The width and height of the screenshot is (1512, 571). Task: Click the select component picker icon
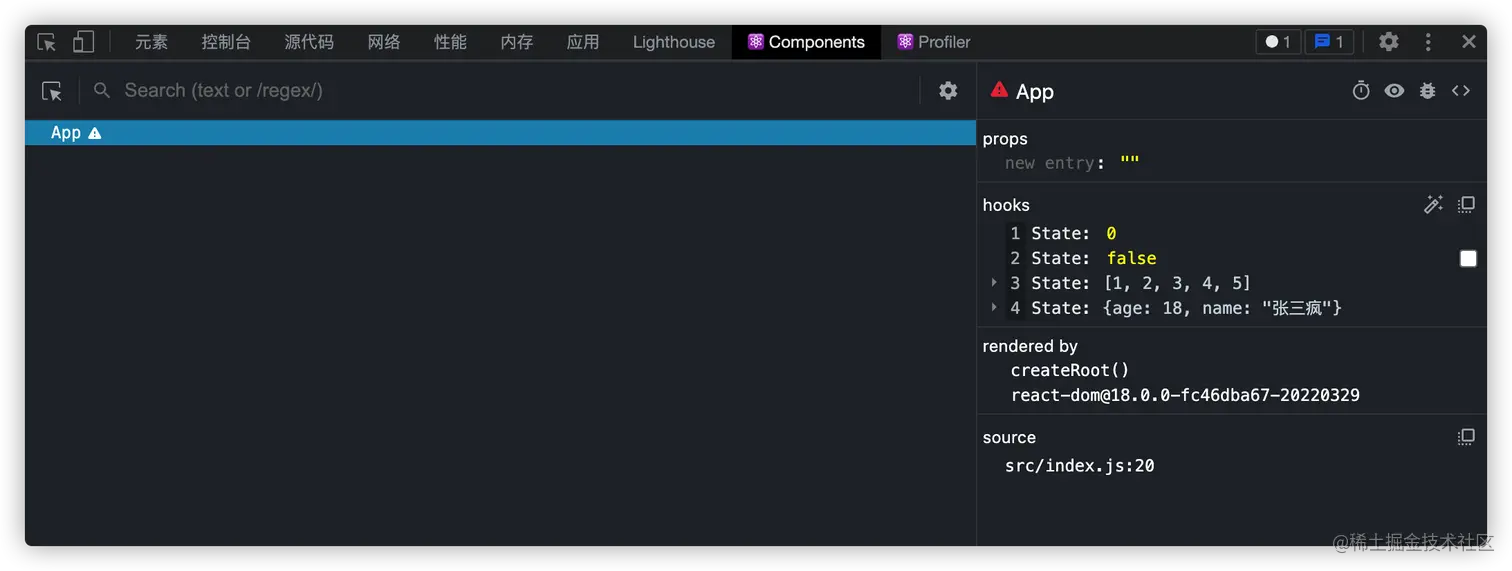click(x=52, y=91)
